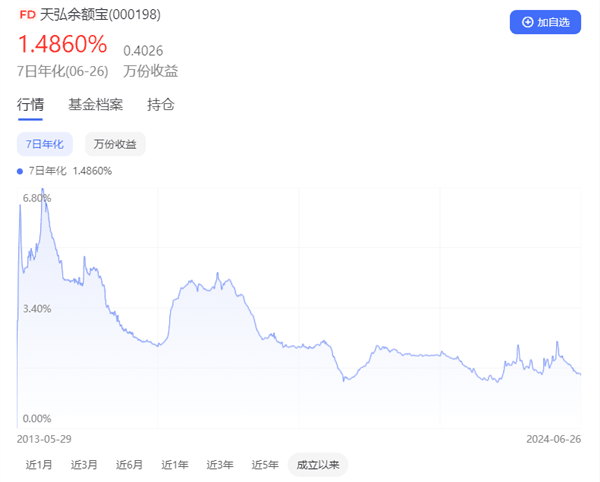Click the legend value 1.4860% above chart

pos(92,171)
